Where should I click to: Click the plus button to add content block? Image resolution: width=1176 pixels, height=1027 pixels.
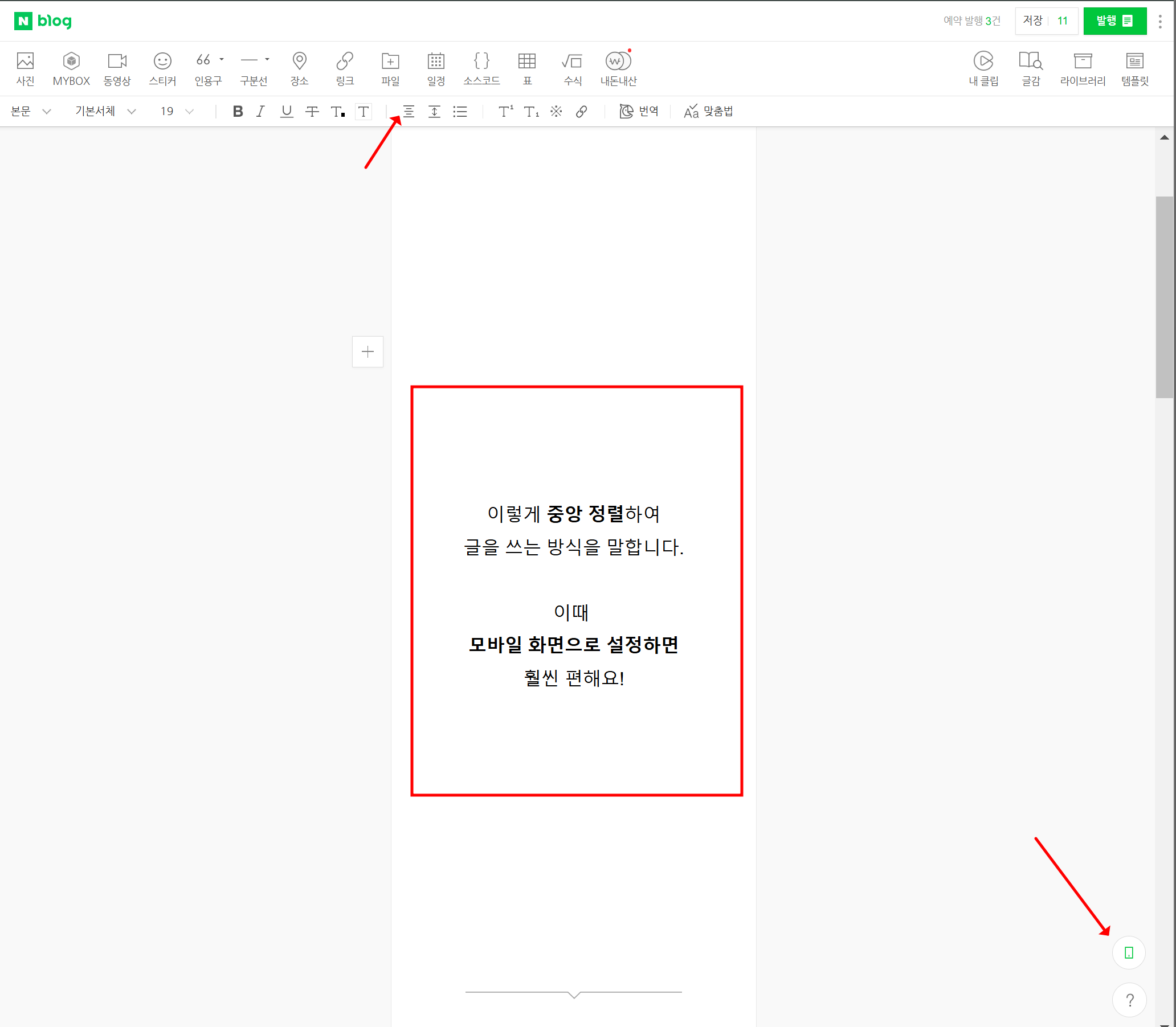[x=367, y=352]
